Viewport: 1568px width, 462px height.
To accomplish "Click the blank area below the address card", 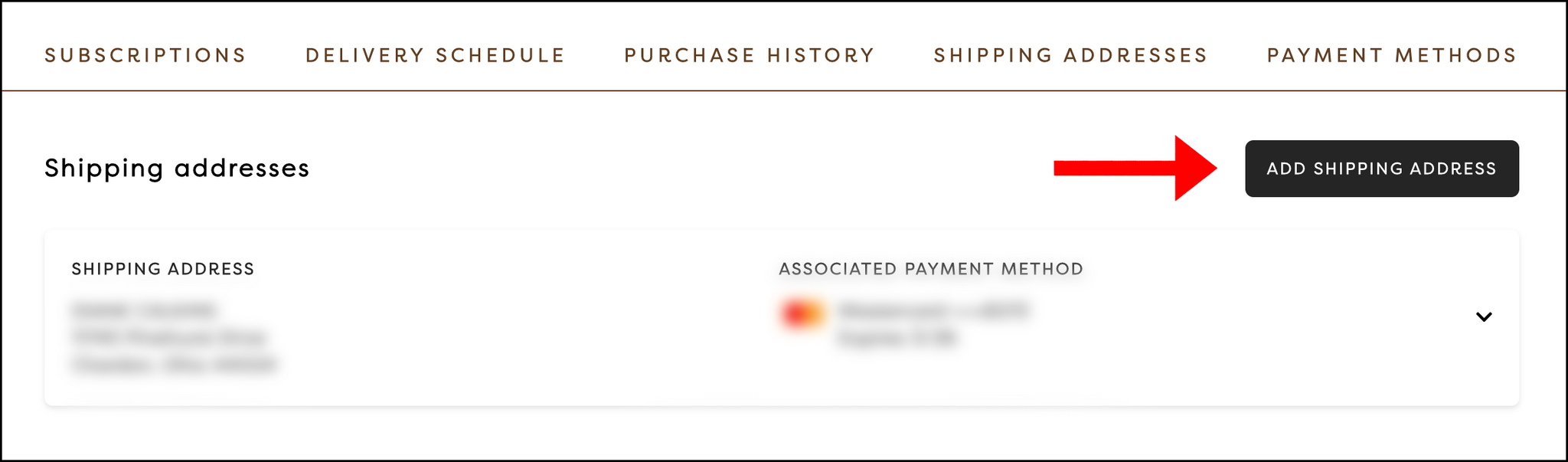I will pyautogui.click(x=784, y=433).
